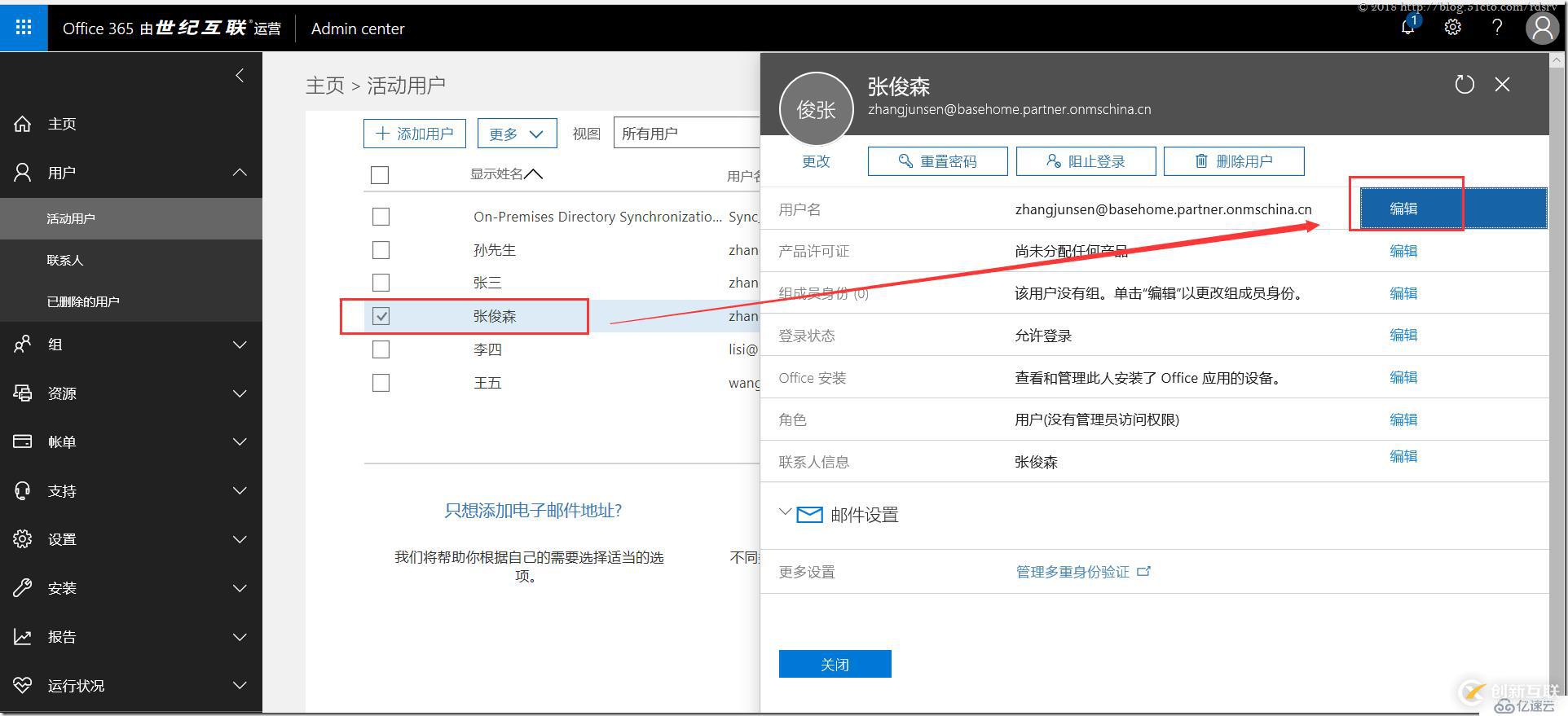Expand the 组 menu chevron
The height and width of the screenshot is (716, 1568).
click(240, 345)
